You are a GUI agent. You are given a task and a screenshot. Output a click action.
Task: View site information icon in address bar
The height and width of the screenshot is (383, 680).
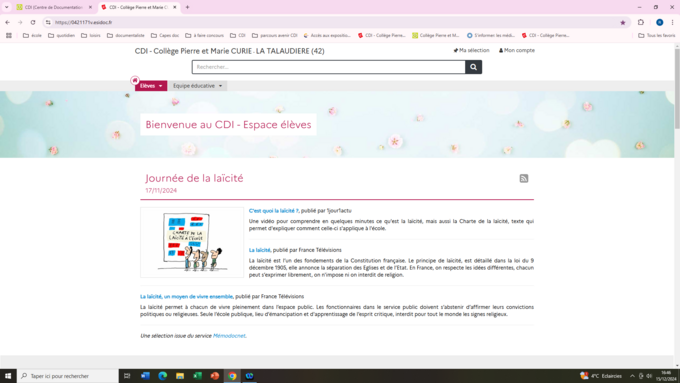point(48,23)
